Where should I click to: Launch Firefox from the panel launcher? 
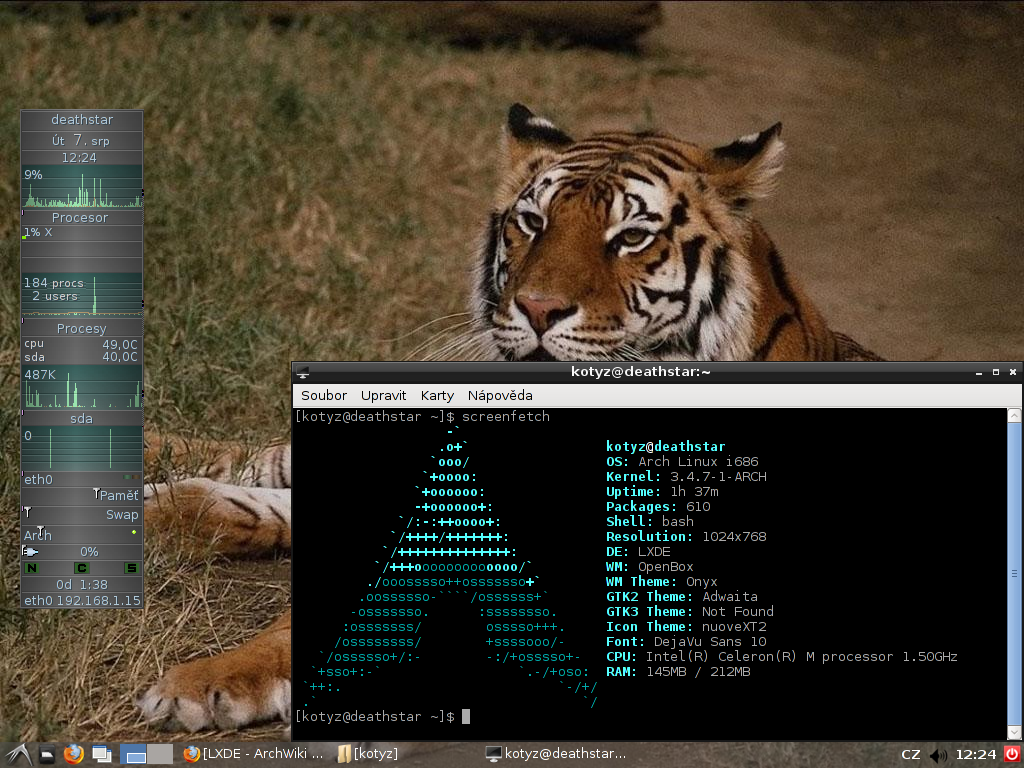pyautogui.click(x=74, y=754)
